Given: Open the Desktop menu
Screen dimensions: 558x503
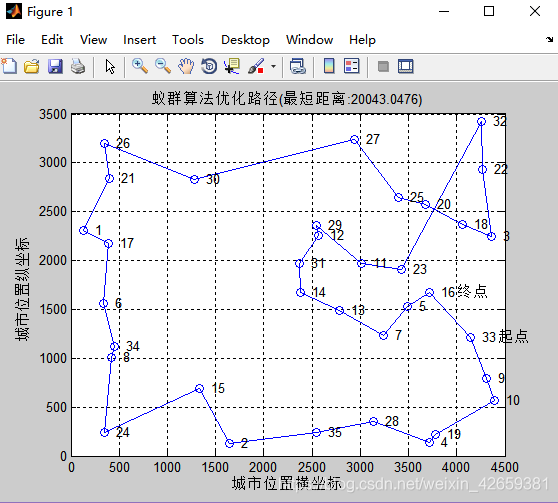Looking at the screenshot, I should coord(245,40).
